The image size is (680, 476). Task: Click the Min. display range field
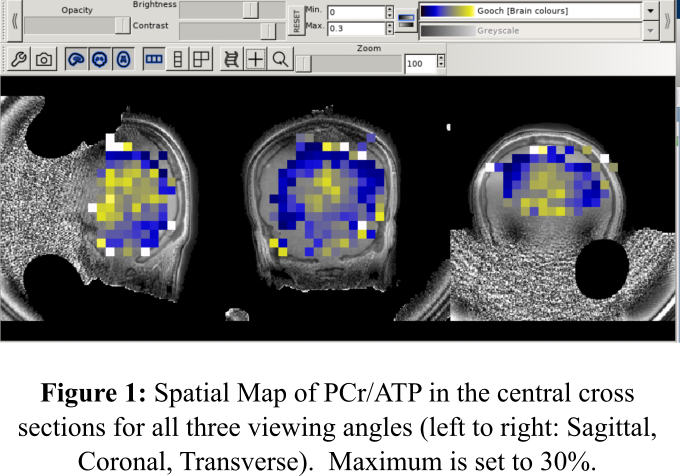point(354,12)
